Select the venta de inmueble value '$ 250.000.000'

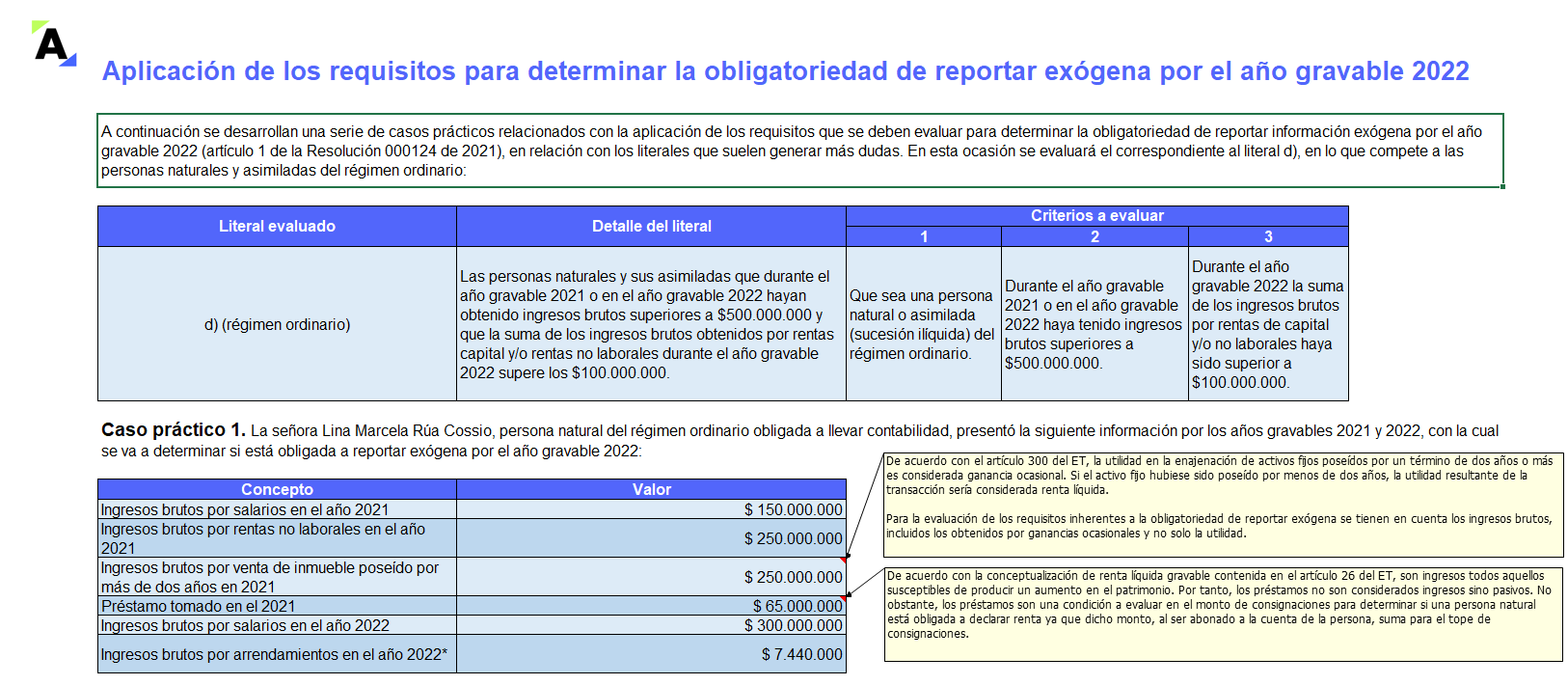point(652,577)
